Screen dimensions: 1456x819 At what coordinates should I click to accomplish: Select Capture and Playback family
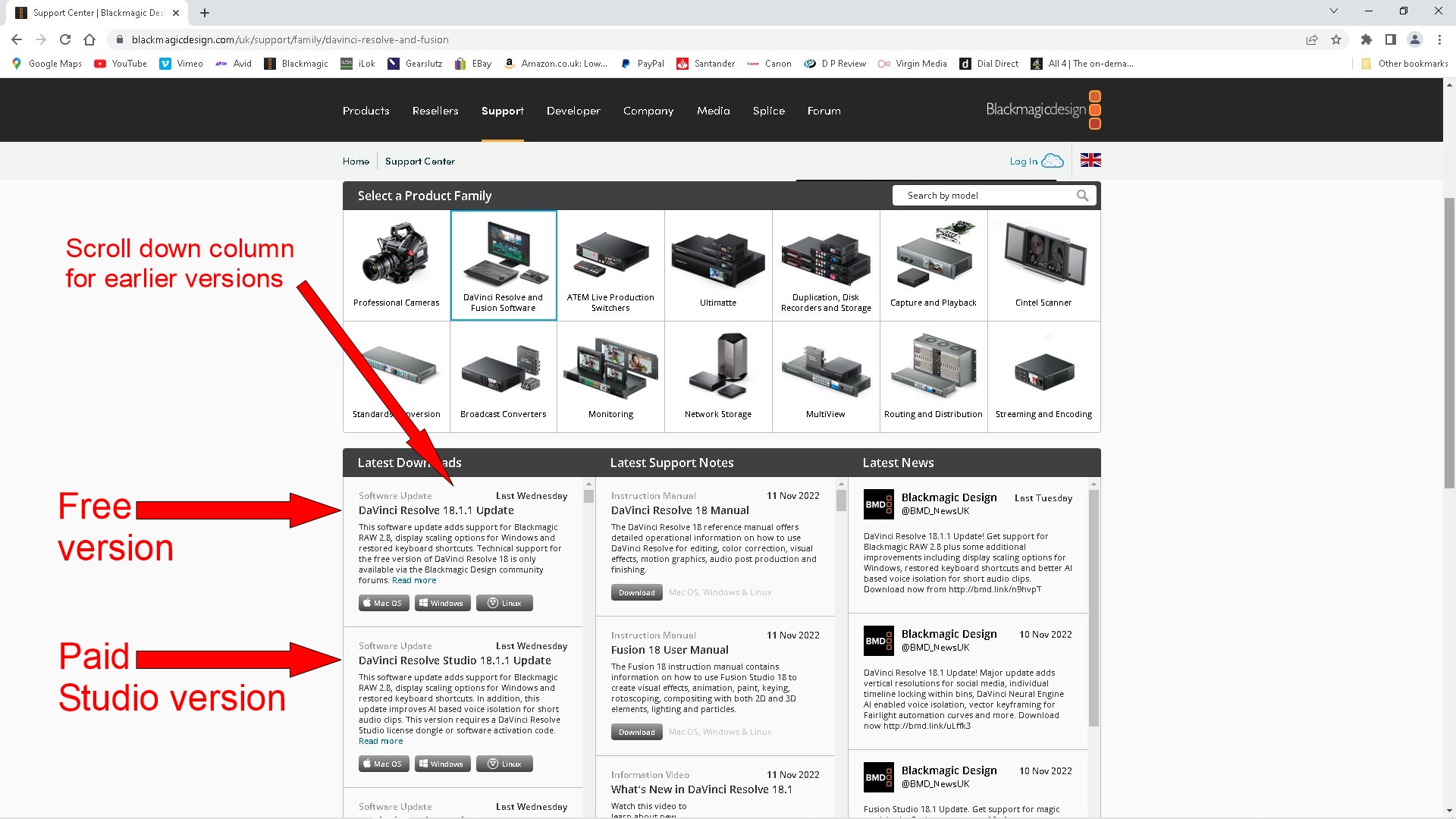point(934,265)
